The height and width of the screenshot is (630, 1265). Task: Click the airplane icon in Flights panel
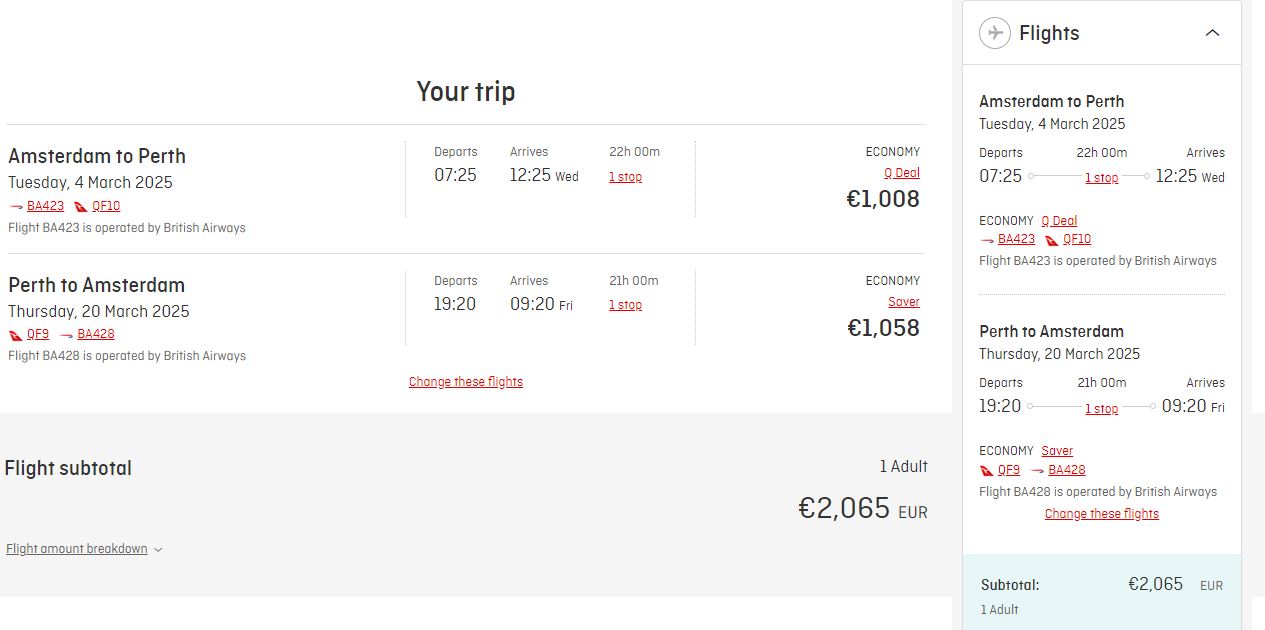(995, 33)
